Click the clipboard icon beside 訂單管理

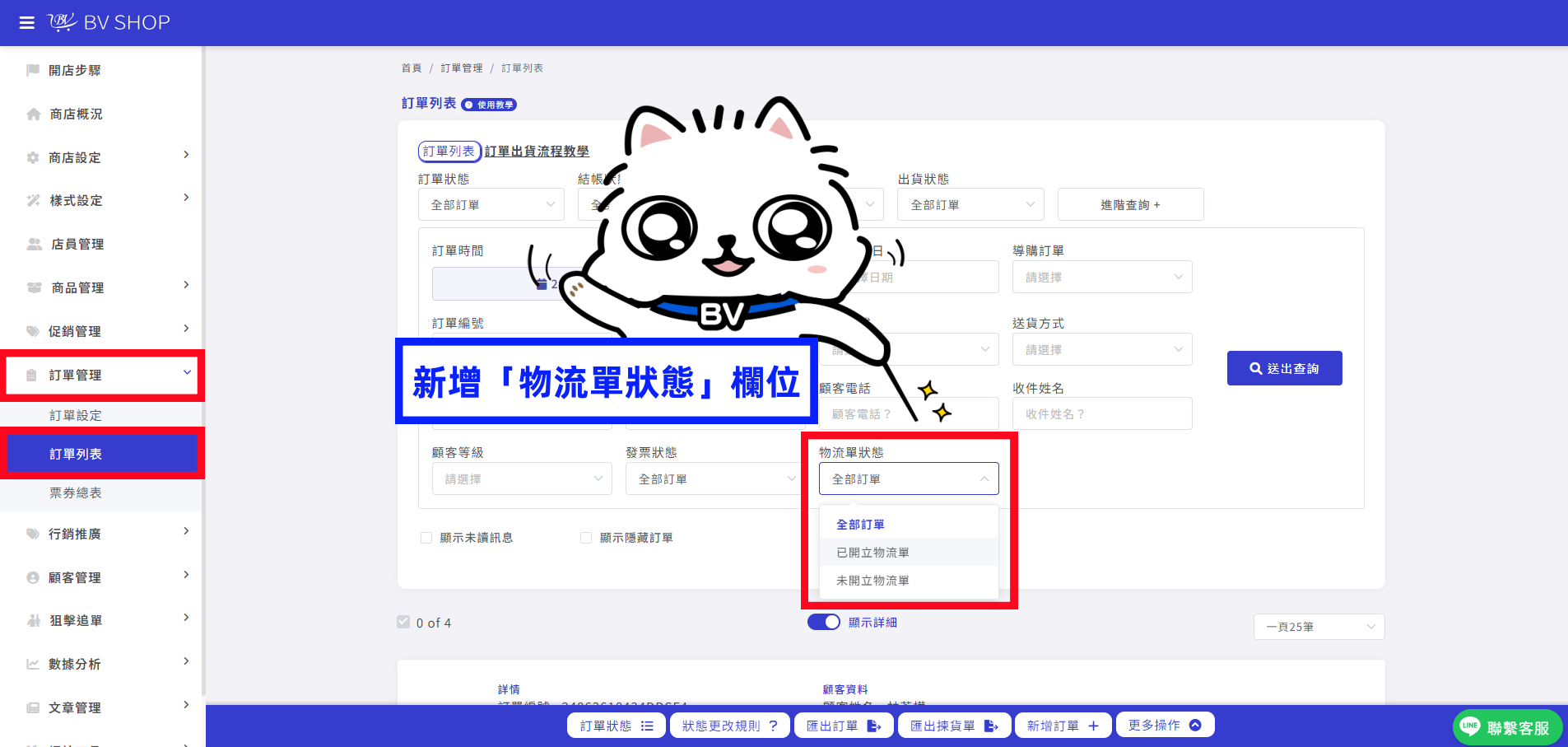pos(31,375)
